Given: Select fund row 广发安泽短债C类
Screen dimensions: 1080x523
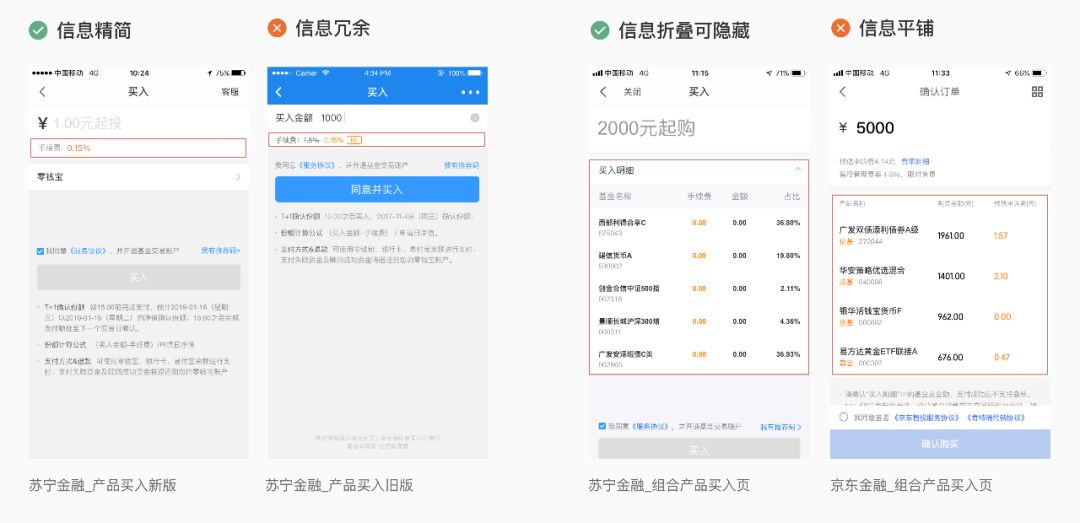Looking at the screenshot, I should pyautogui.click(x=699, y=358).
